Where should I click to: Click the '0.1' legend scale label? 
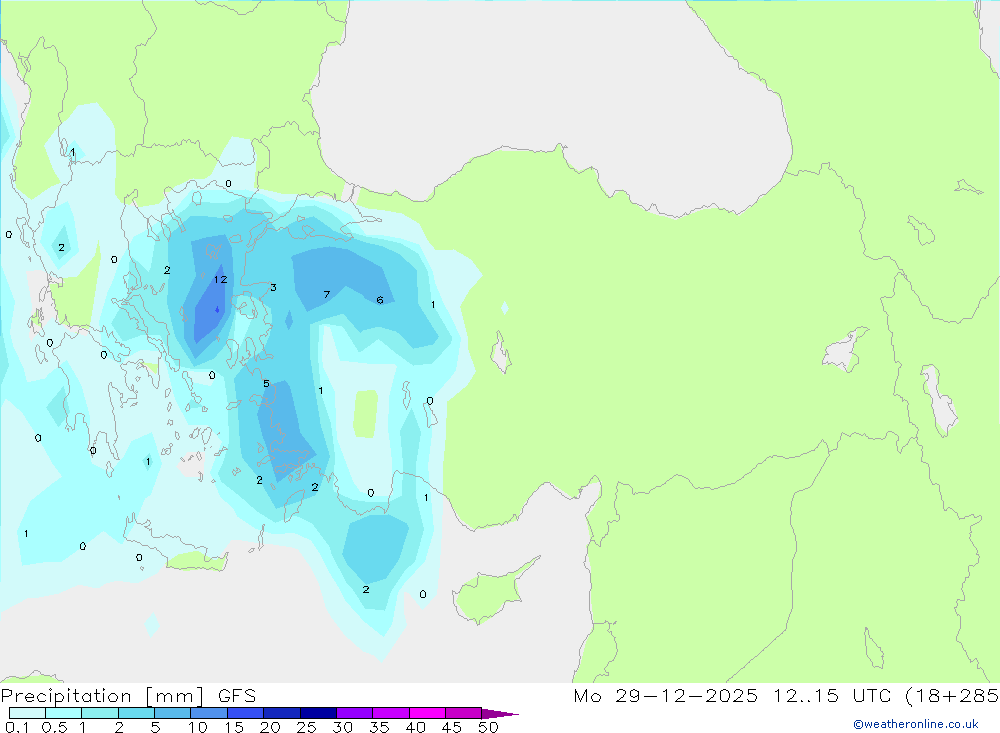pos(17,727)
